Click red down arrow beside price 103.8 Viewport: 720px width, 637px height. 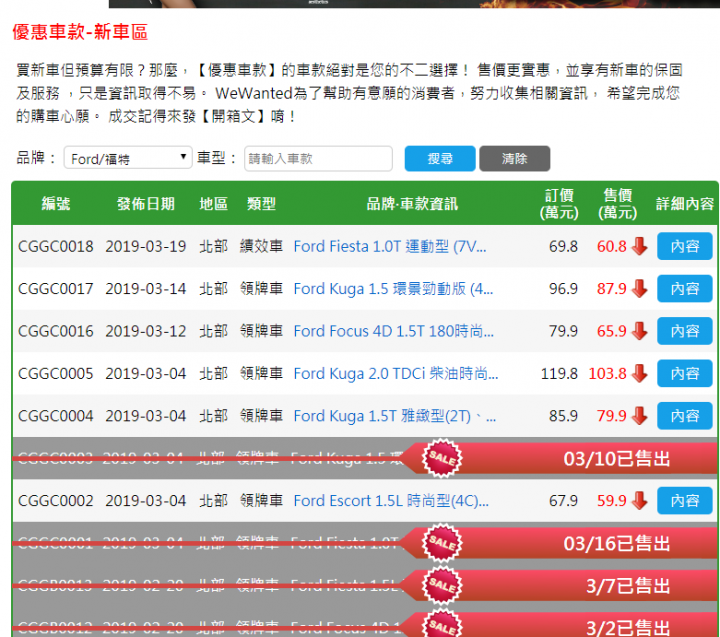pos(639,373)
